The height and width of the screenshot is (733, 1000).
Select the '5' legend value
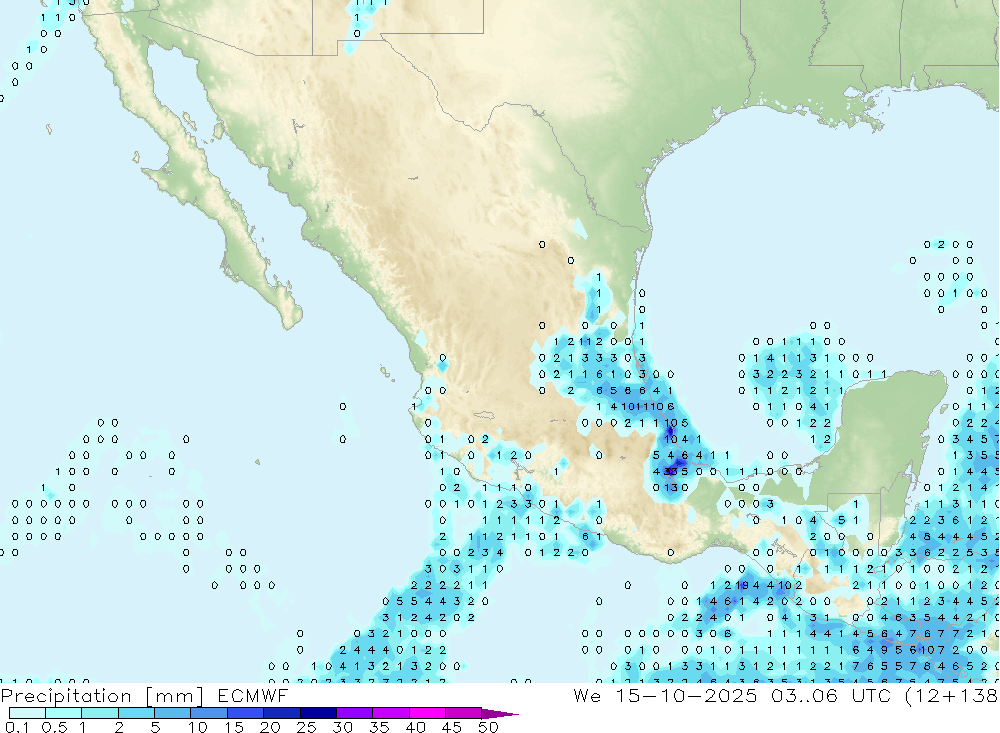(155, 727)
